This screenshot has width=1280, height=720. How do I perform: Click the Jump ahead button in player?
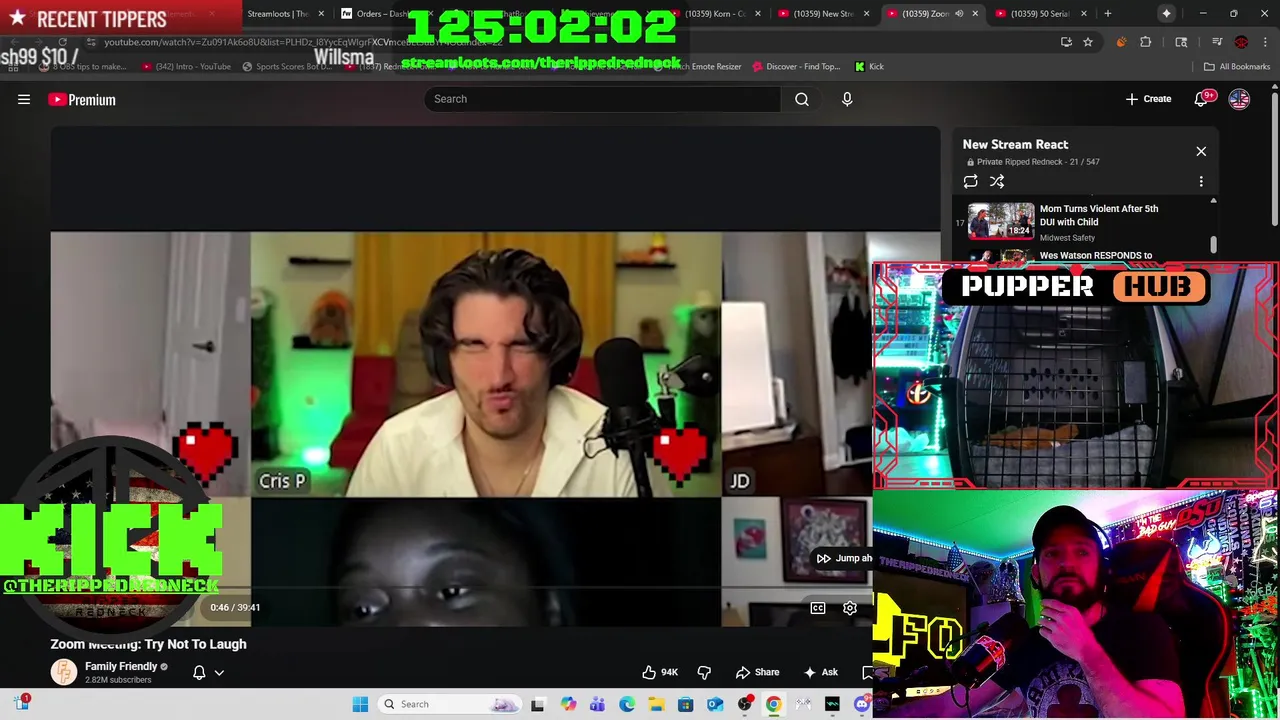(x=844, y=558)
